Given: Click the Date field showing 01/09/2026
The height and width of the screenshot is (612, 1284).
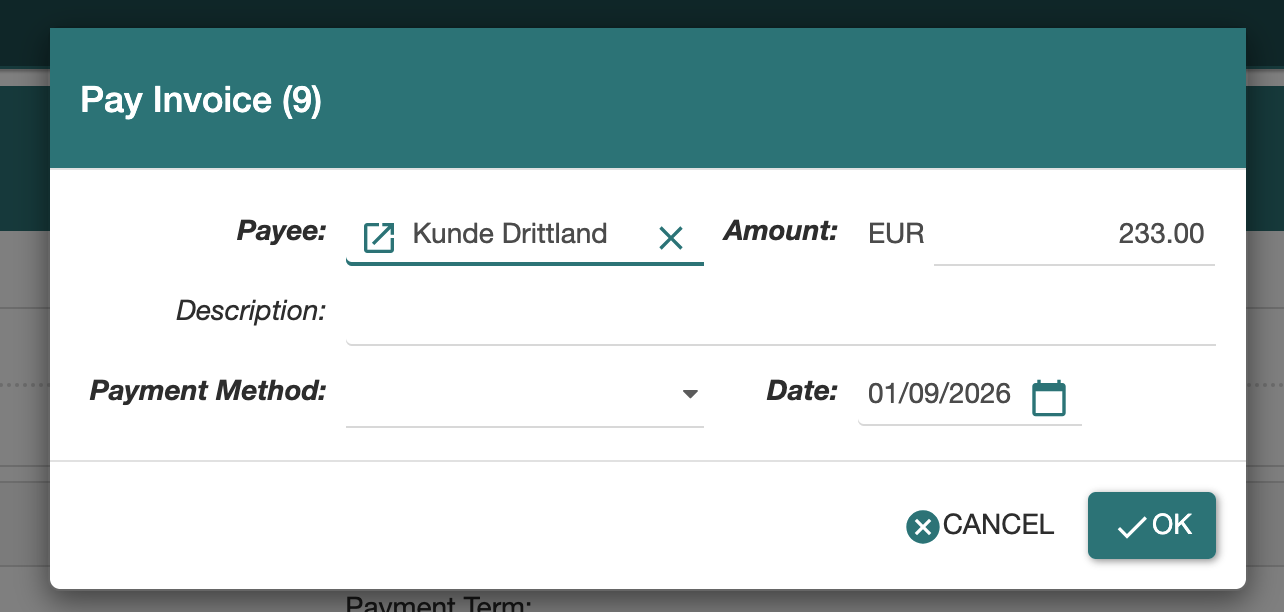Looking at the screenshot, I should point(939,394).
